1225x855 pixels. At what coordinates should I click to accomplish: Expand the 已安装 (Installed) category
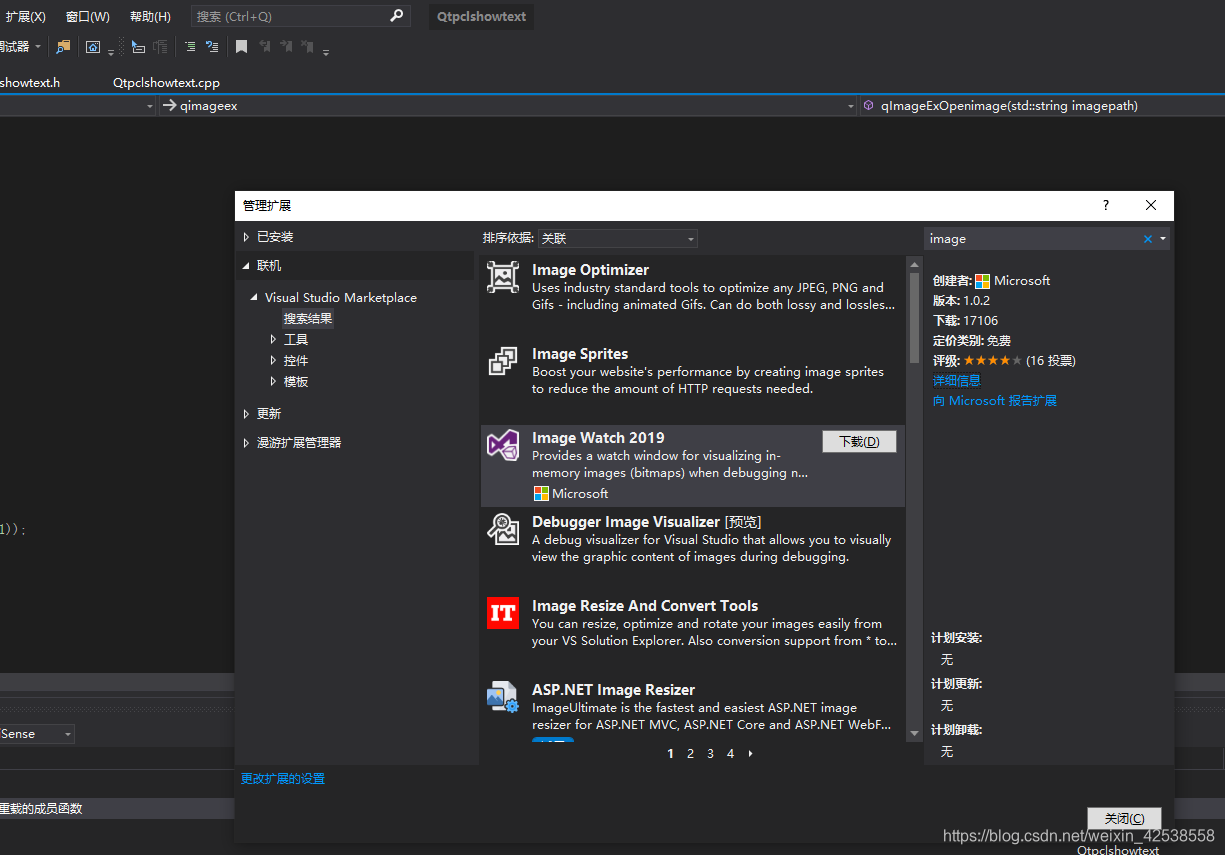click(x=247, y=237)
